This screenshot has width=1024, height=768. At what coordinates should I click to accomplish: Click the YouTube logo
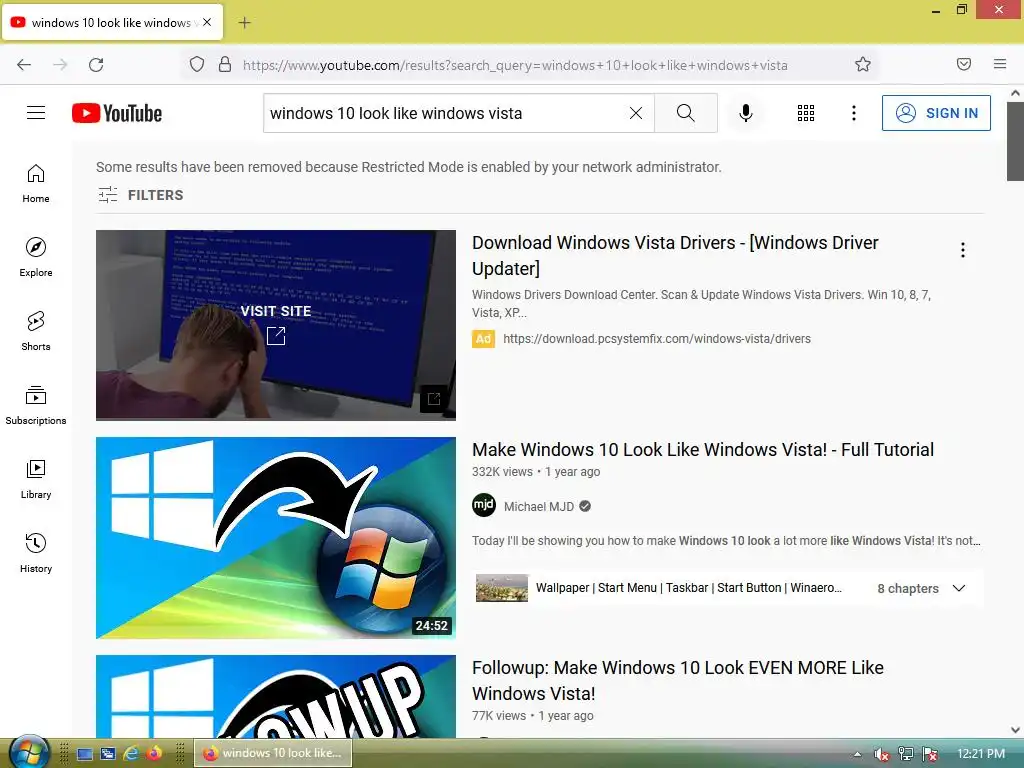[117, 113]
